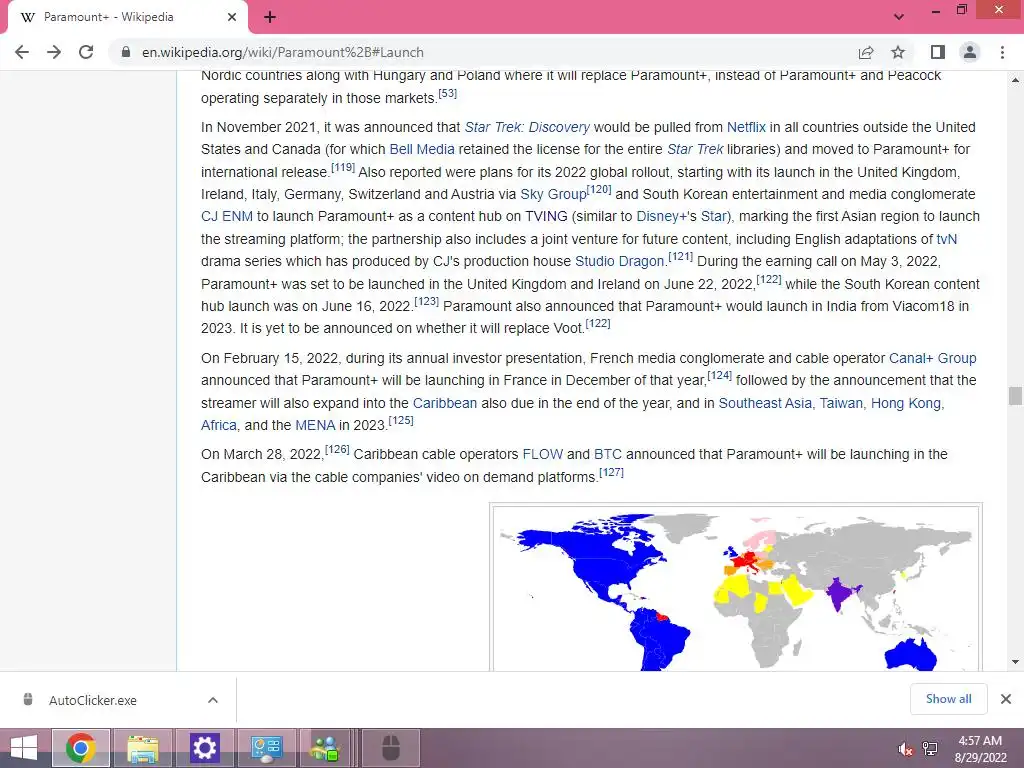The height and width of the screenshot is (768, 1024).
Task: Jump to citation [123]
Action: (x=426, y=302)
